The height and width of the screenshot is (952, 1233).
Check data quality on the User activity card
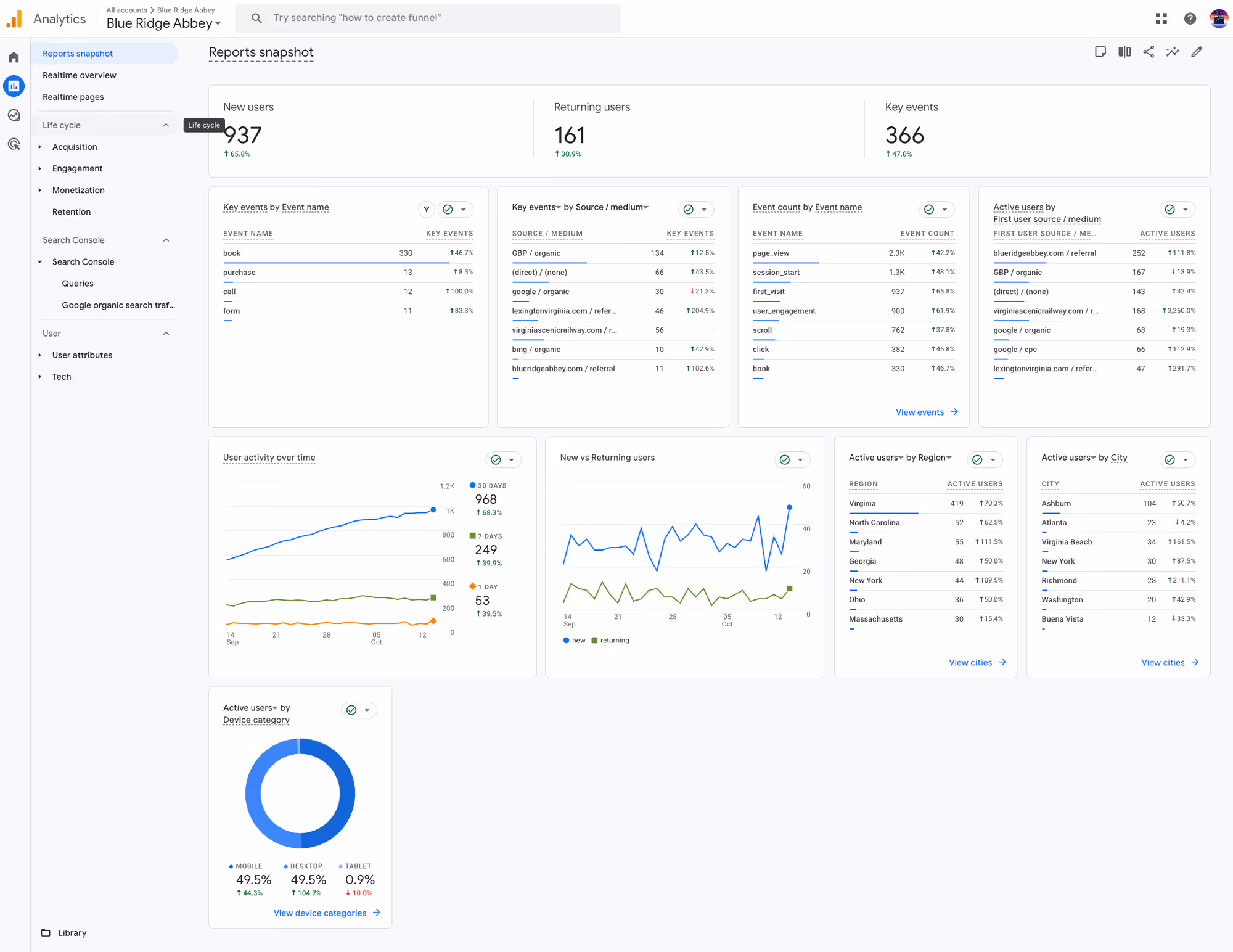[496, 459]
